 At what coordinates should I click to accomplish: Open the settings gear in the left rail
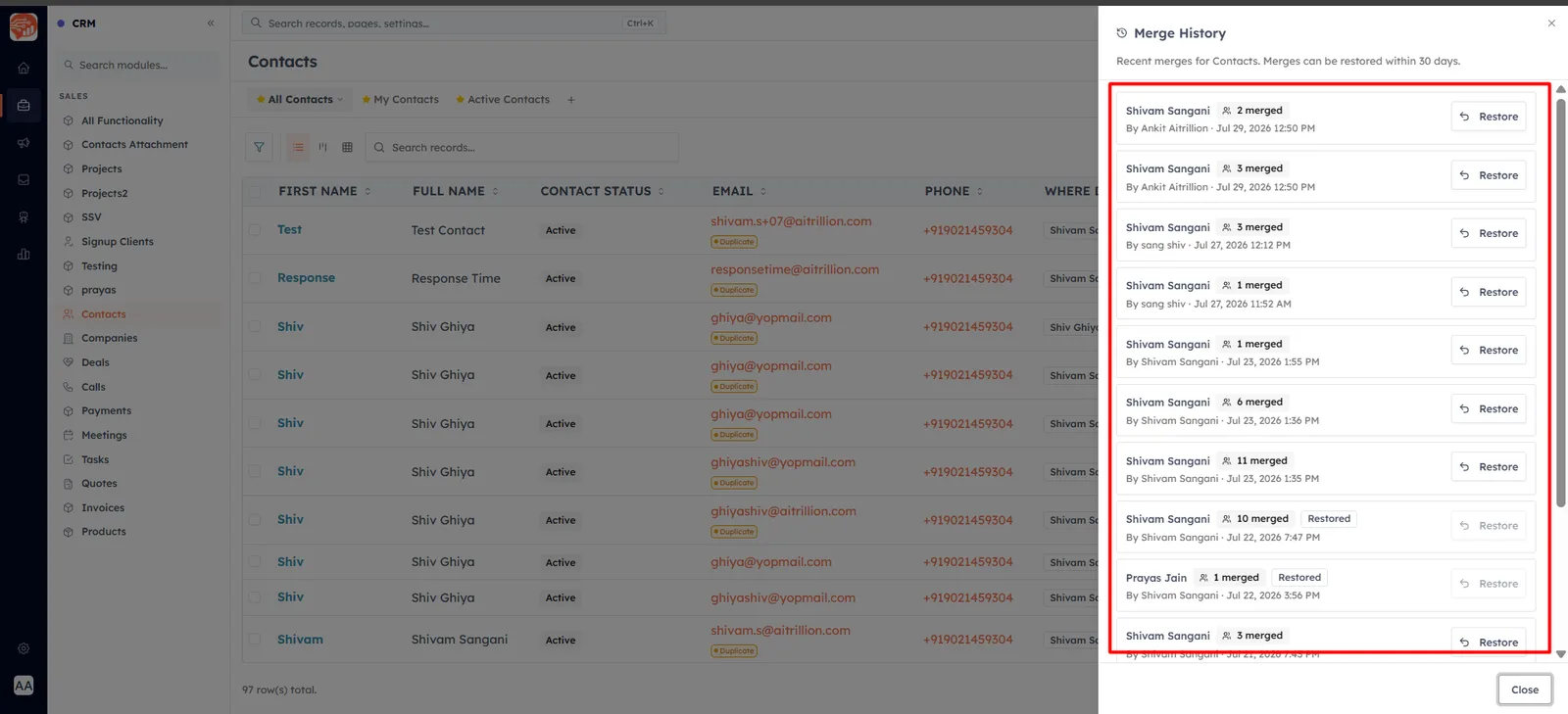pyautogui.click(x=24, y=648)
